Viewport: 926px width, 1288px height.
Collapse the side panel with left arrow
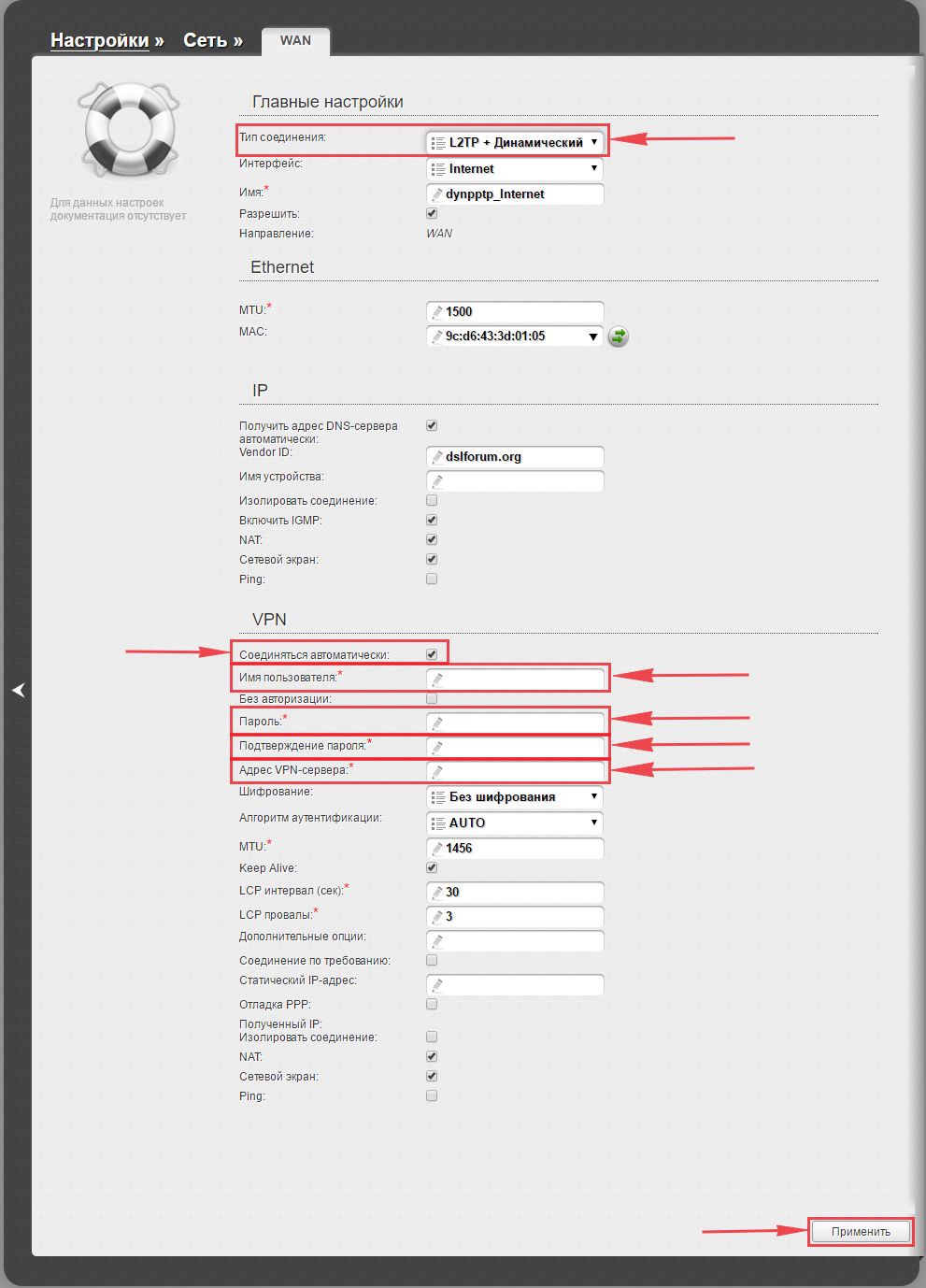(x=18, y=690)
